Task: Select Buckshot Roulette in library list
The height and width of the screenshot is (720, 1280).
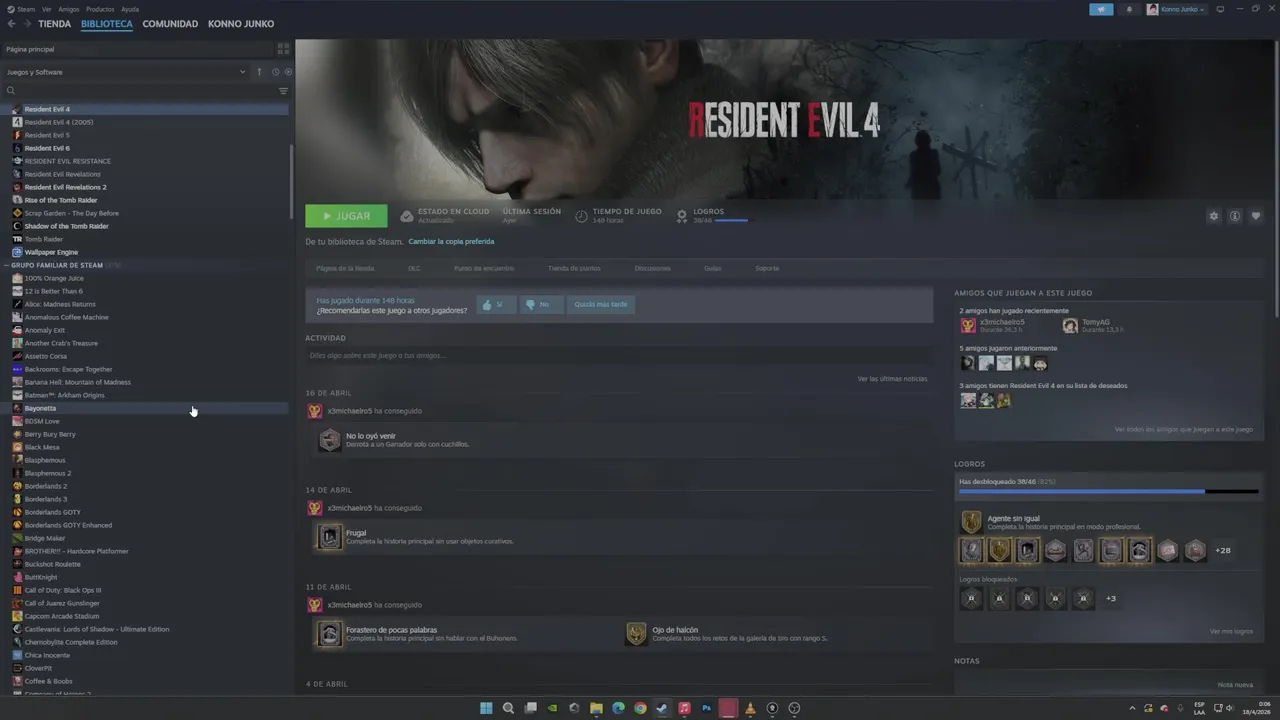Action: click(x=145, y=564)
